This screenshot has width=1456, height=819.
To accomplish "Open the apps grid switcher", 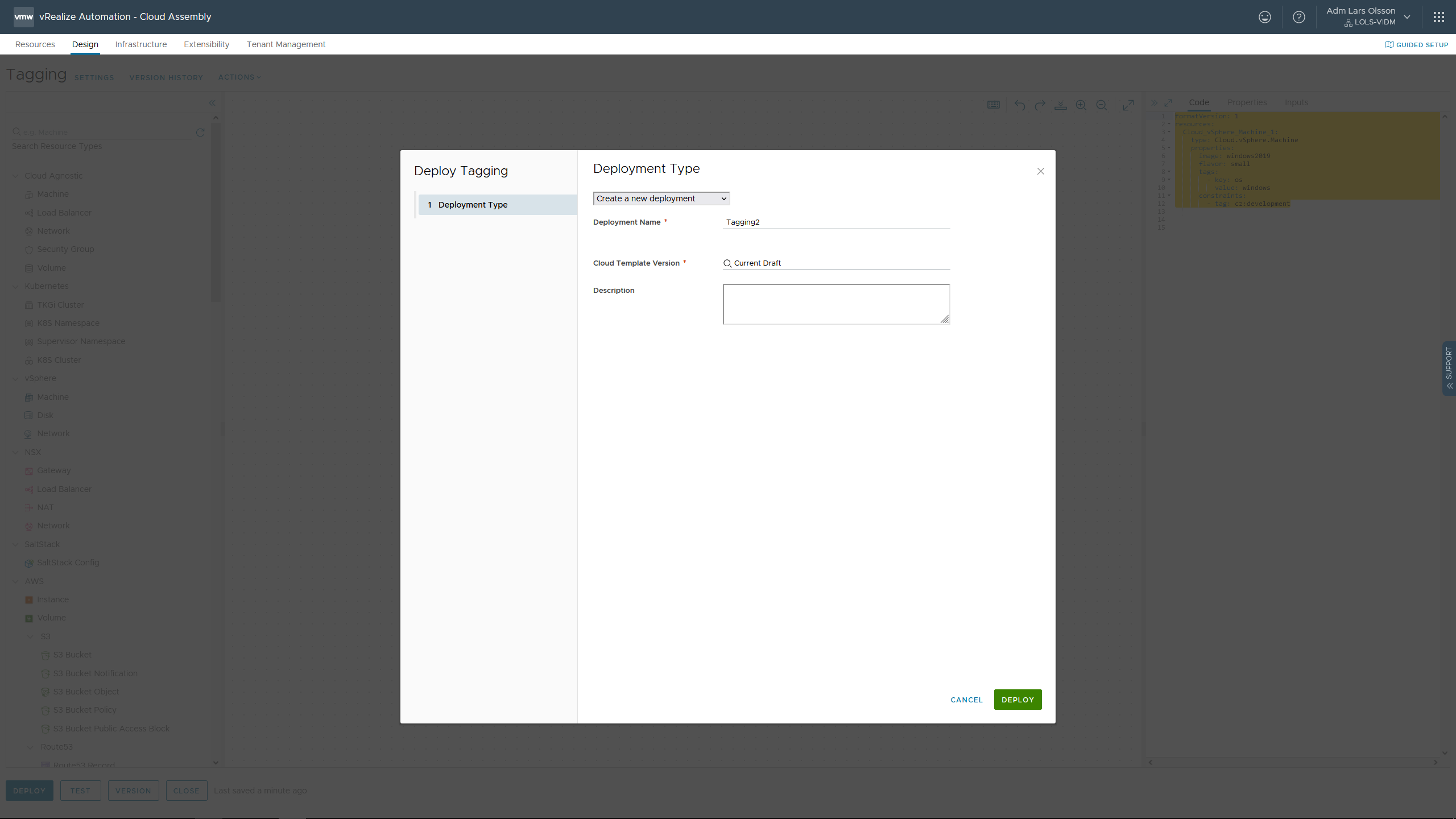I will pos(1438,17).
